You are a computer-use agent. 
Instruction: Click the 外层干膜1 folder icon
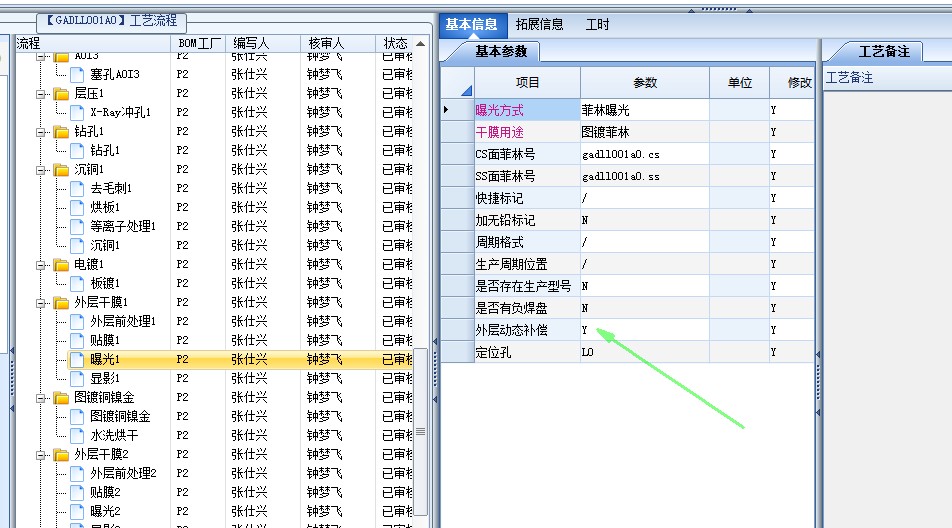coord(61,302)
